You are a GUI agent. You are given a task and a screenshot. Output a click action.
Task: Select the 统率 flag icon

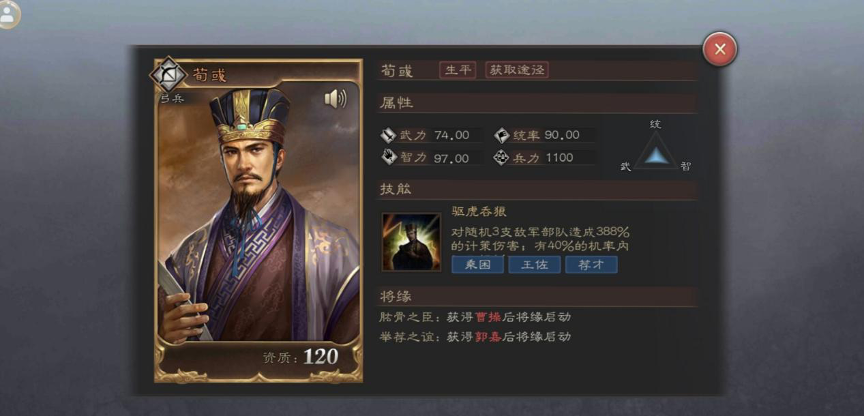[x=501, y=135]
